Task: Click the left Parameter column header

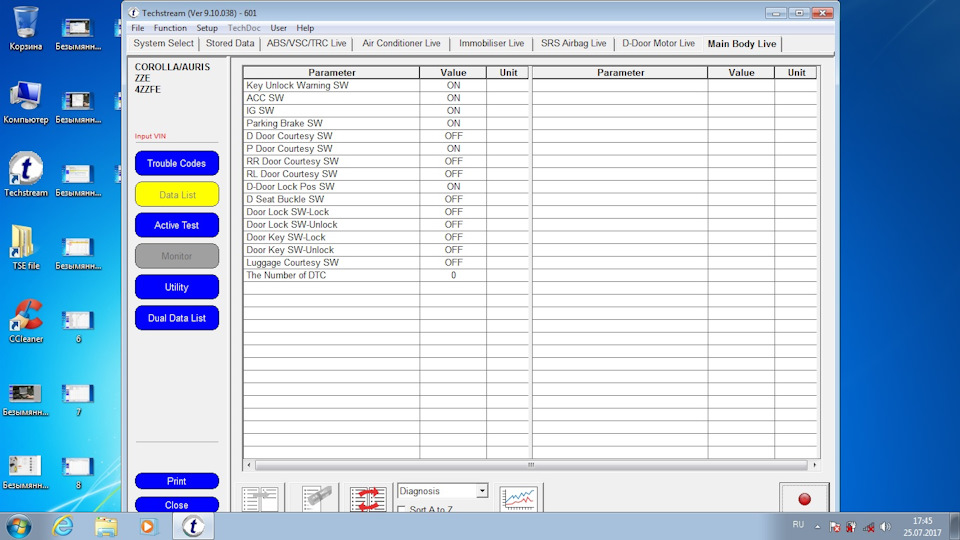Action: [x=331, y=72]
